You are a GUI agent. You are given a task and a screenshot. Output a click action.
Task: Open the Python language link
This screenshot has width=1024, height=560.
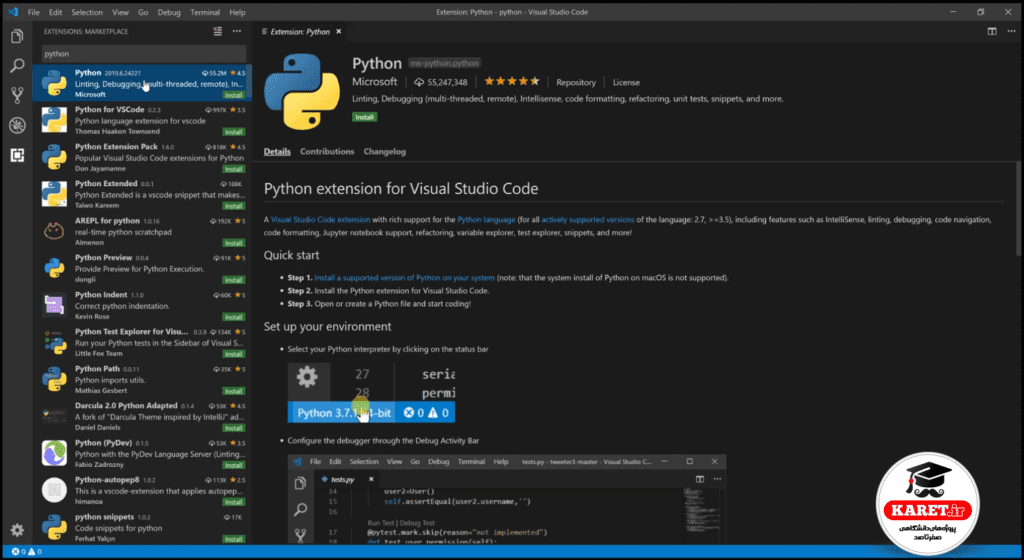(x=487, y=219)
